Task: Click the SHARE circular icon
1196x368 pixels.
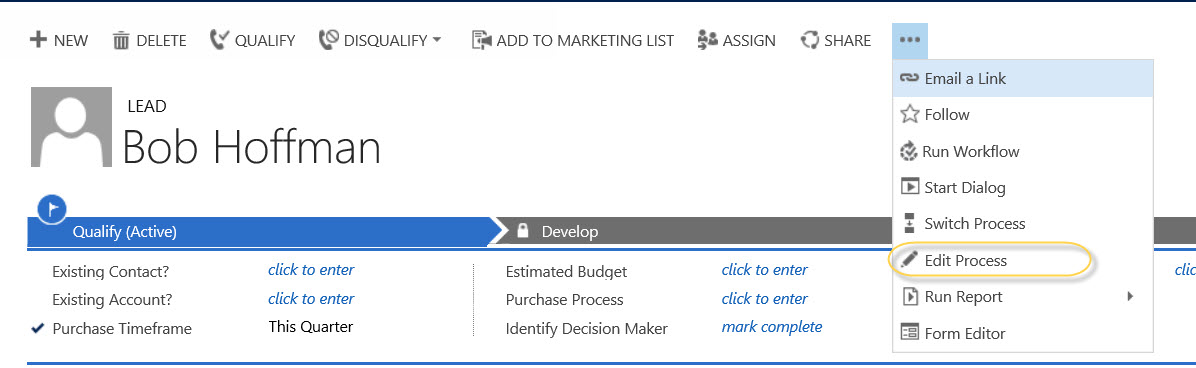Action: tap(809, 40)
